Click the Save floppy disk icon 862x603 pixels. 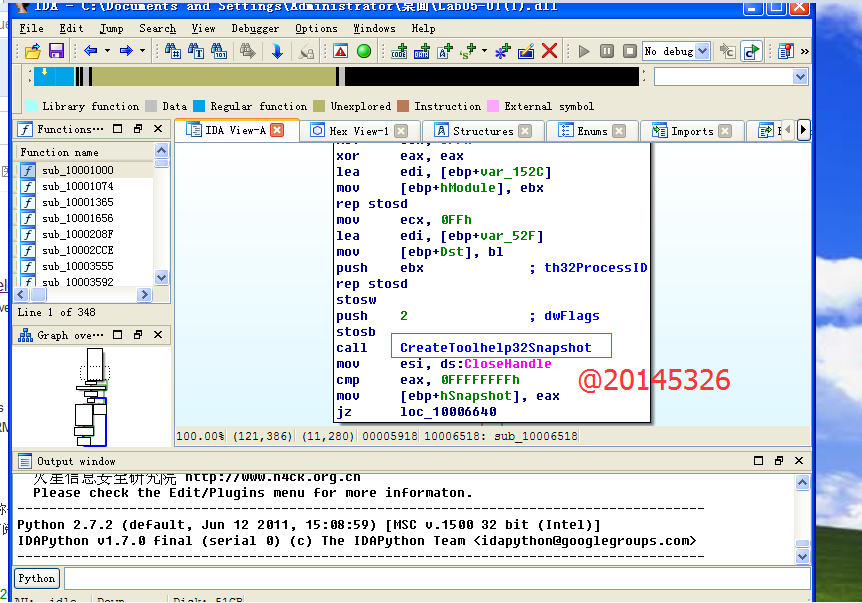click(56, 51)
